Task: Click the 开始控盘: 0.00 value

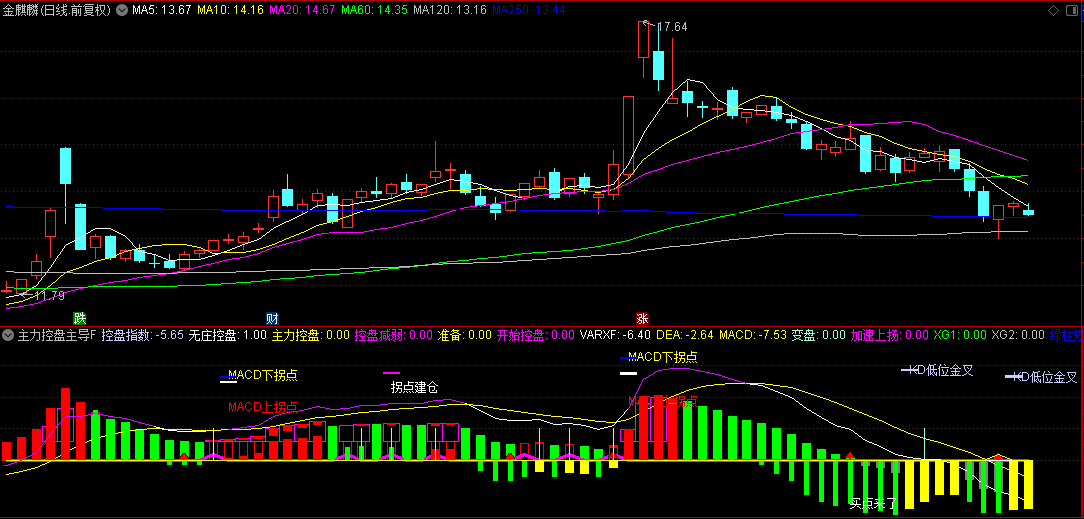Action: [536, 336]
